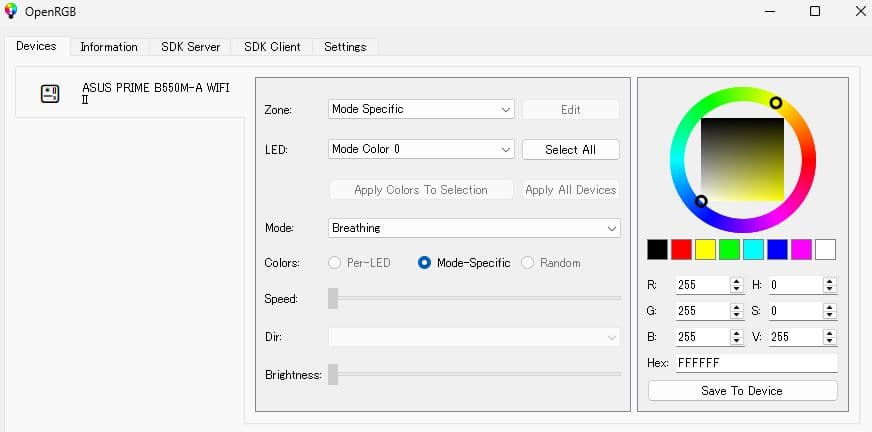Click the Select All button

pos(571,150)
